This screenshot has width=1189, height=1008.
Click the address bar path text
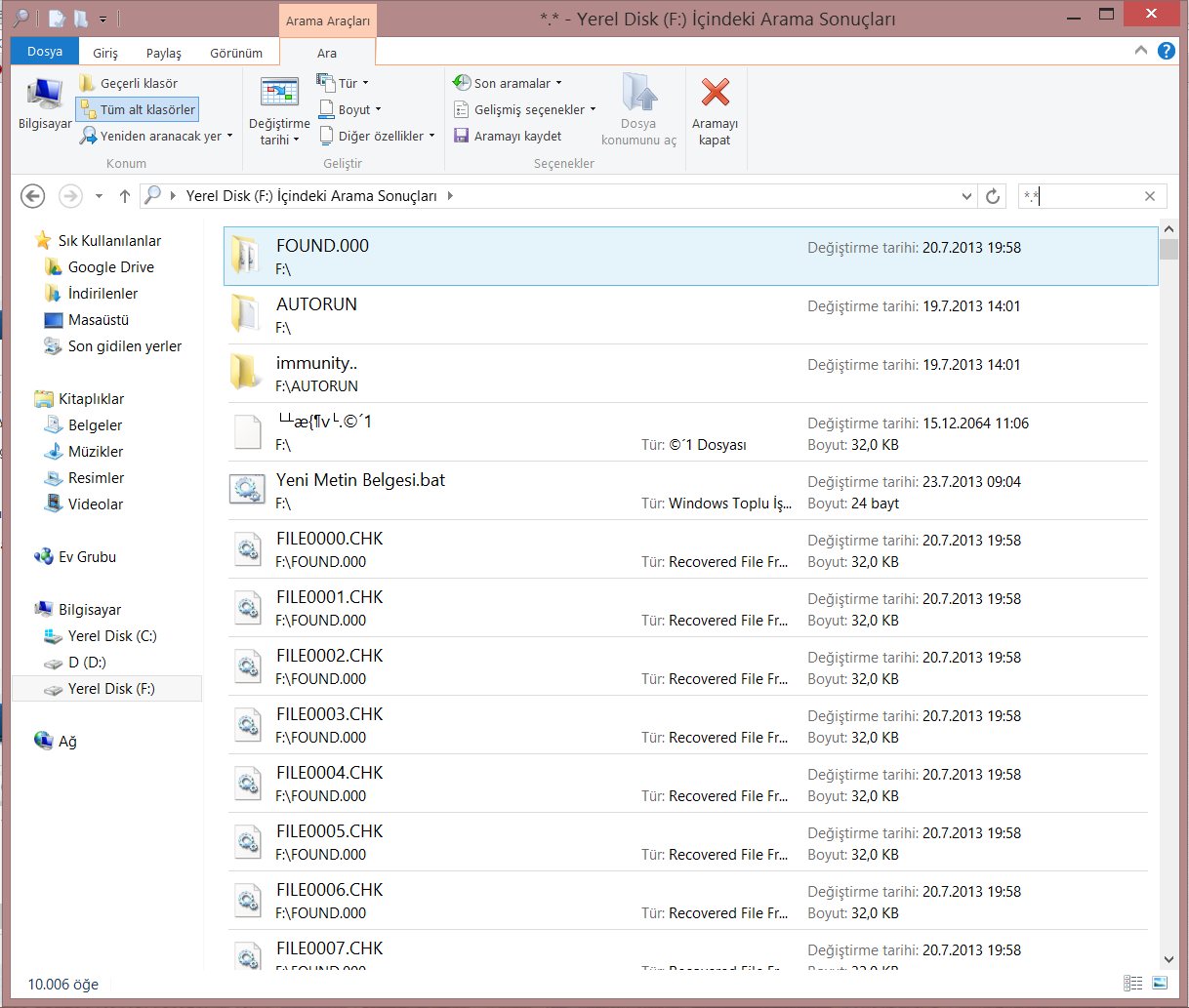[311, 196]
